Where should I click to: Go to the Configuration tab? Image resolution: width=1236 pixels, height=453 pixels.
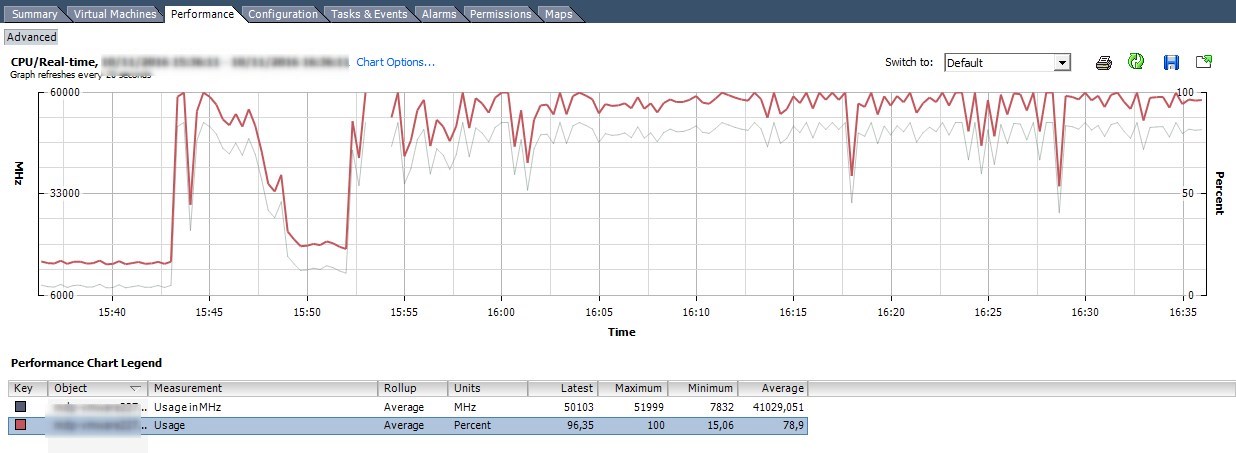click(283, 14)
